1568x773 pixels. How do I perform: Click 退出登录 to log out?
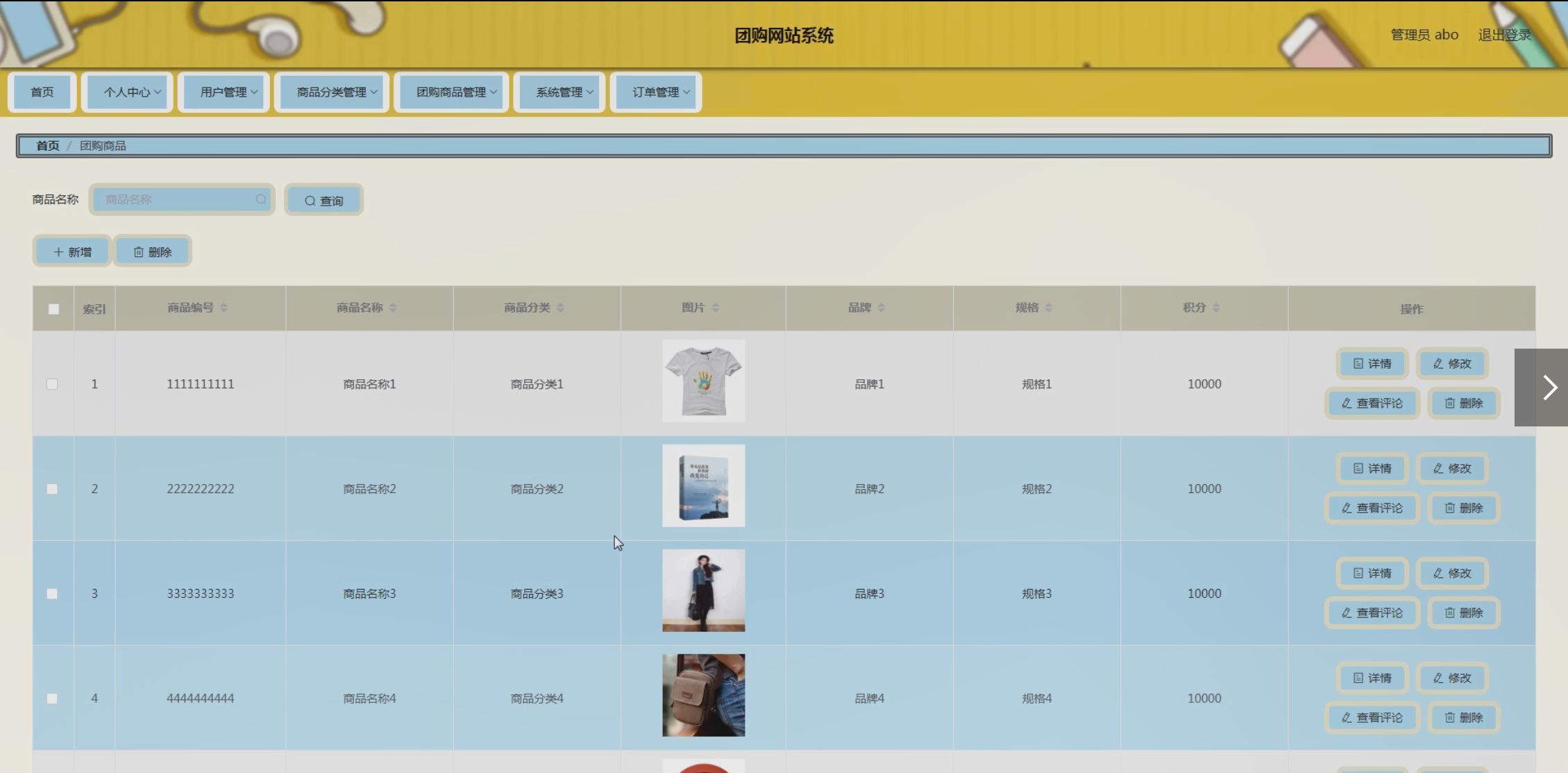1504,35
